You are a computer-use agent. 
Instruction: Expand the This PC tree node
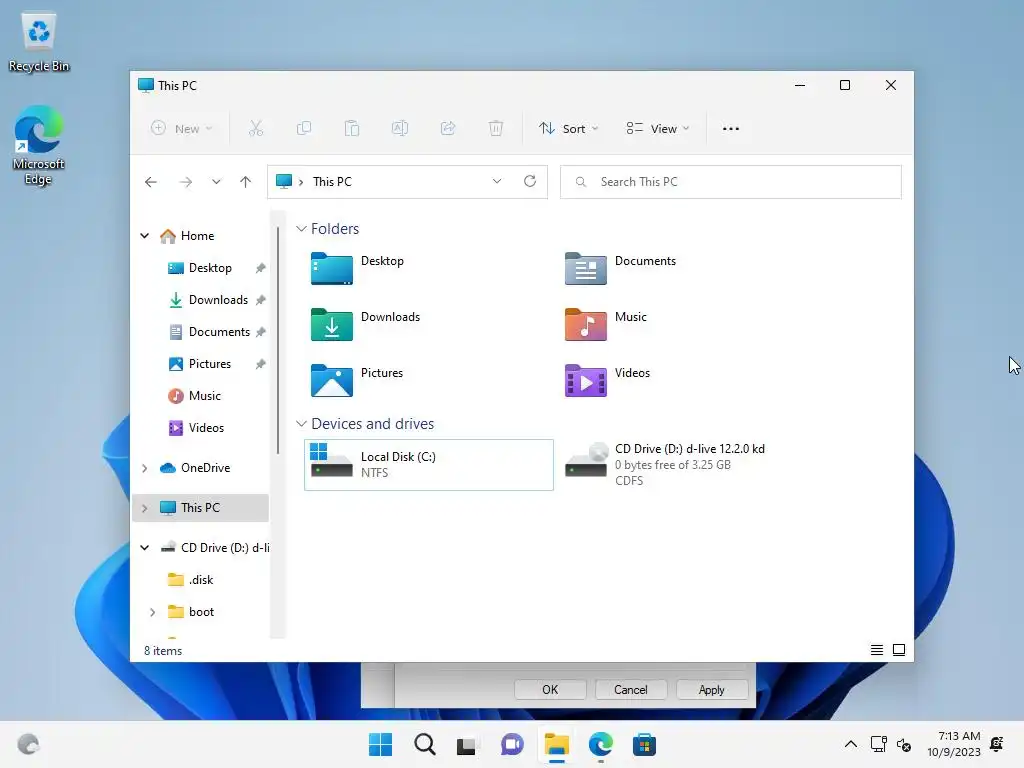pos(144,508)
